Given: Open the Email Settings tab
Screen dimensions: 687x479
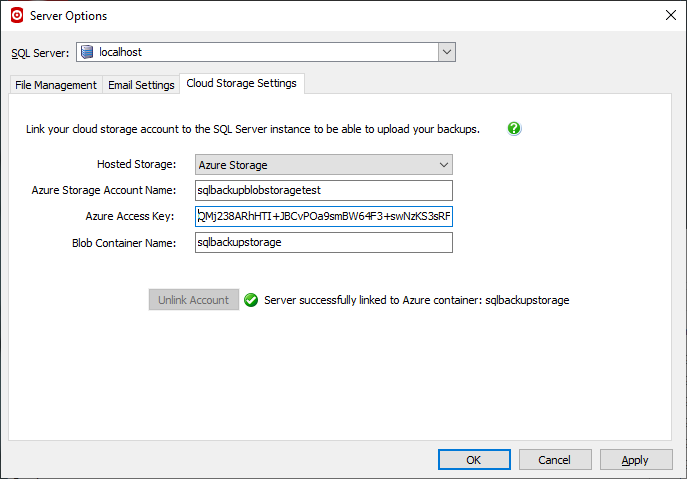Looking at the screenshot, I should pyautogui.click(x=141, y=85).
